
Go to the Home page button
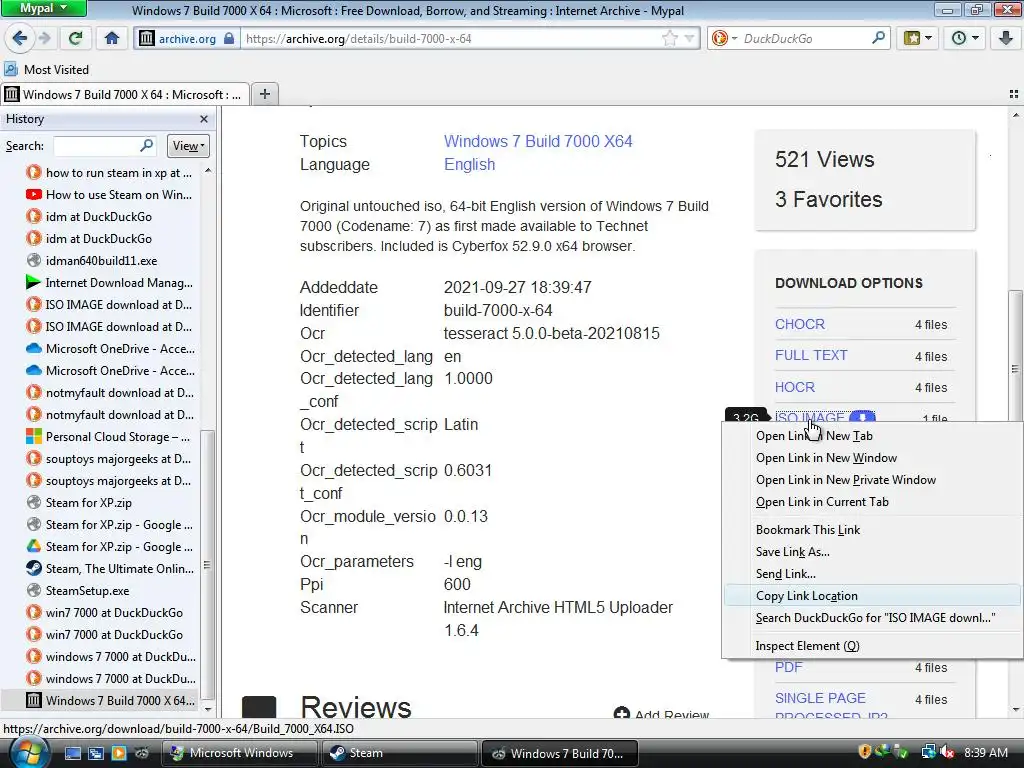[112, 39]
